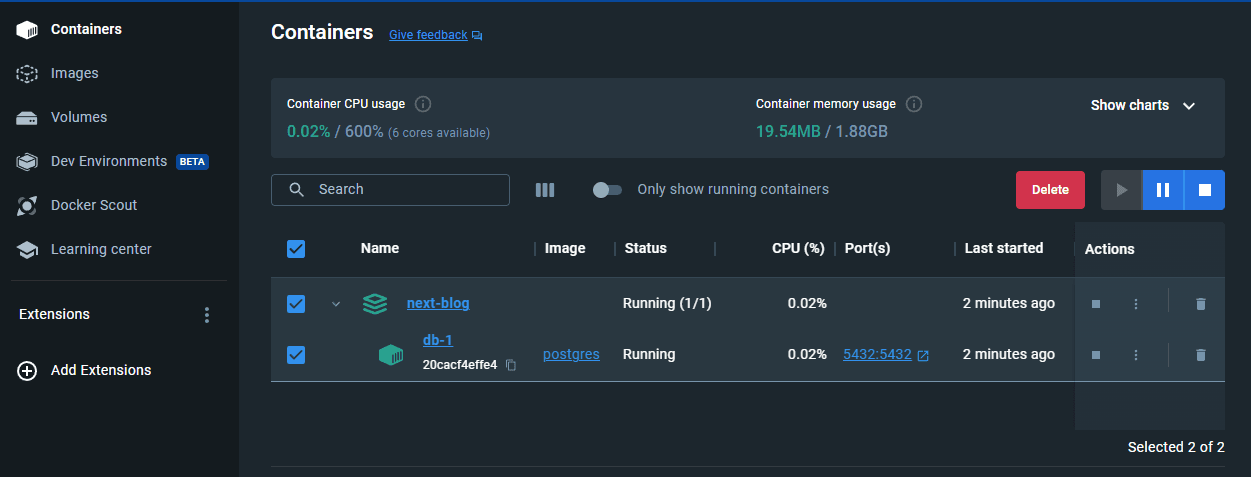
Task: Click the 0.02% / 600% CPU value
Action: click(x=335, y=131)
